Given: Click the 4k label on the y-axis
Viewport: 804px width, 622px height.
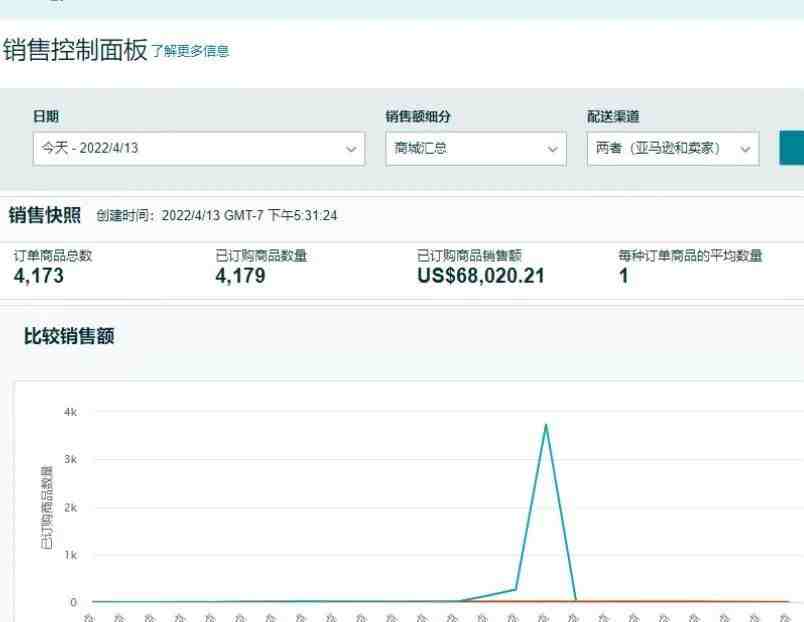Looking at the screenshot, I should 70,412.
